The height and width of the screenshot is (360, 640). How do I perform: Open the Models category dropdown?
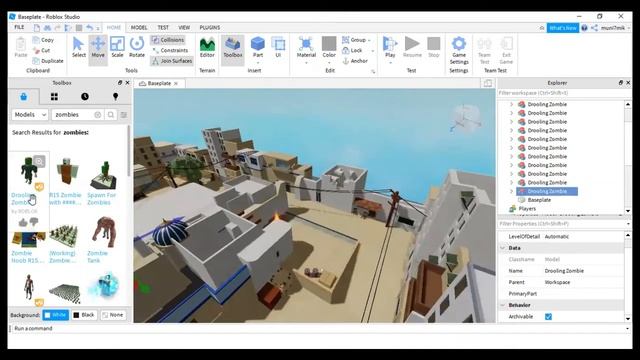pyautogui.click(x=30, y=115)
